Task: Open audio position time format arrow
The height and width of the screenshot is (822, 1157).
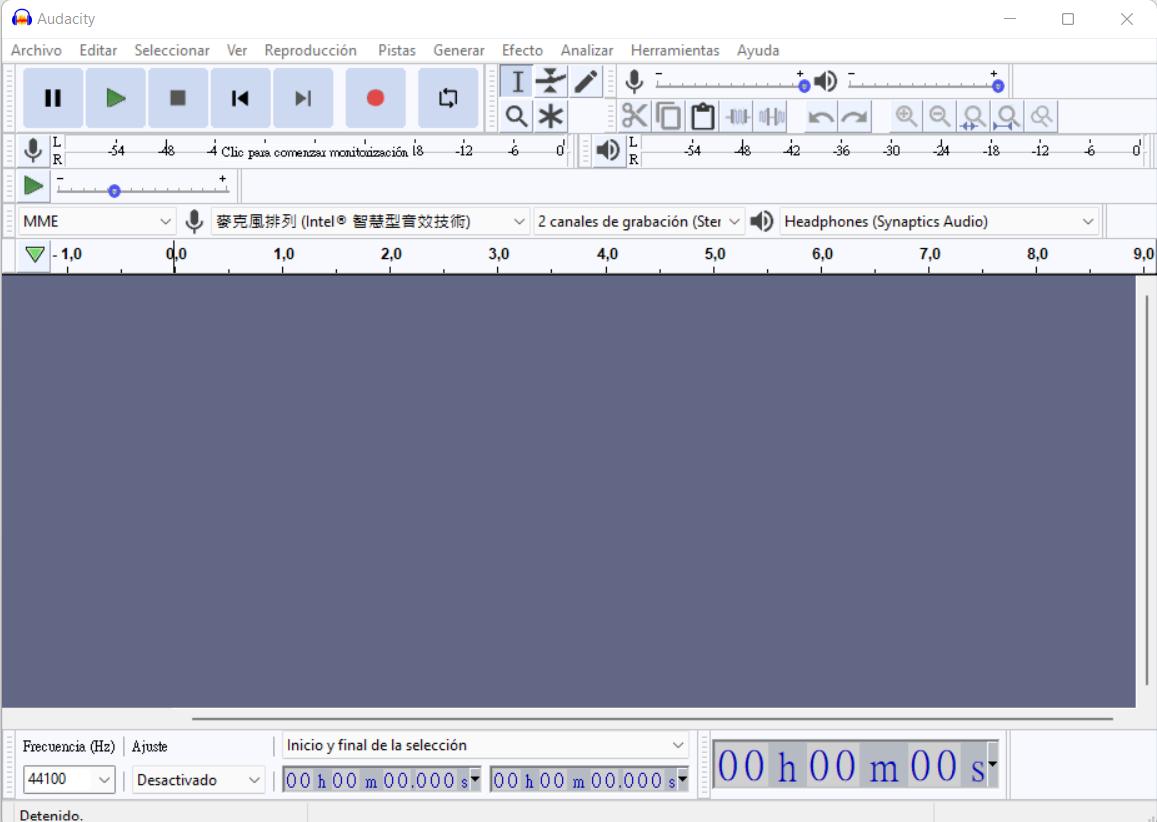Action: pos(992,764)
